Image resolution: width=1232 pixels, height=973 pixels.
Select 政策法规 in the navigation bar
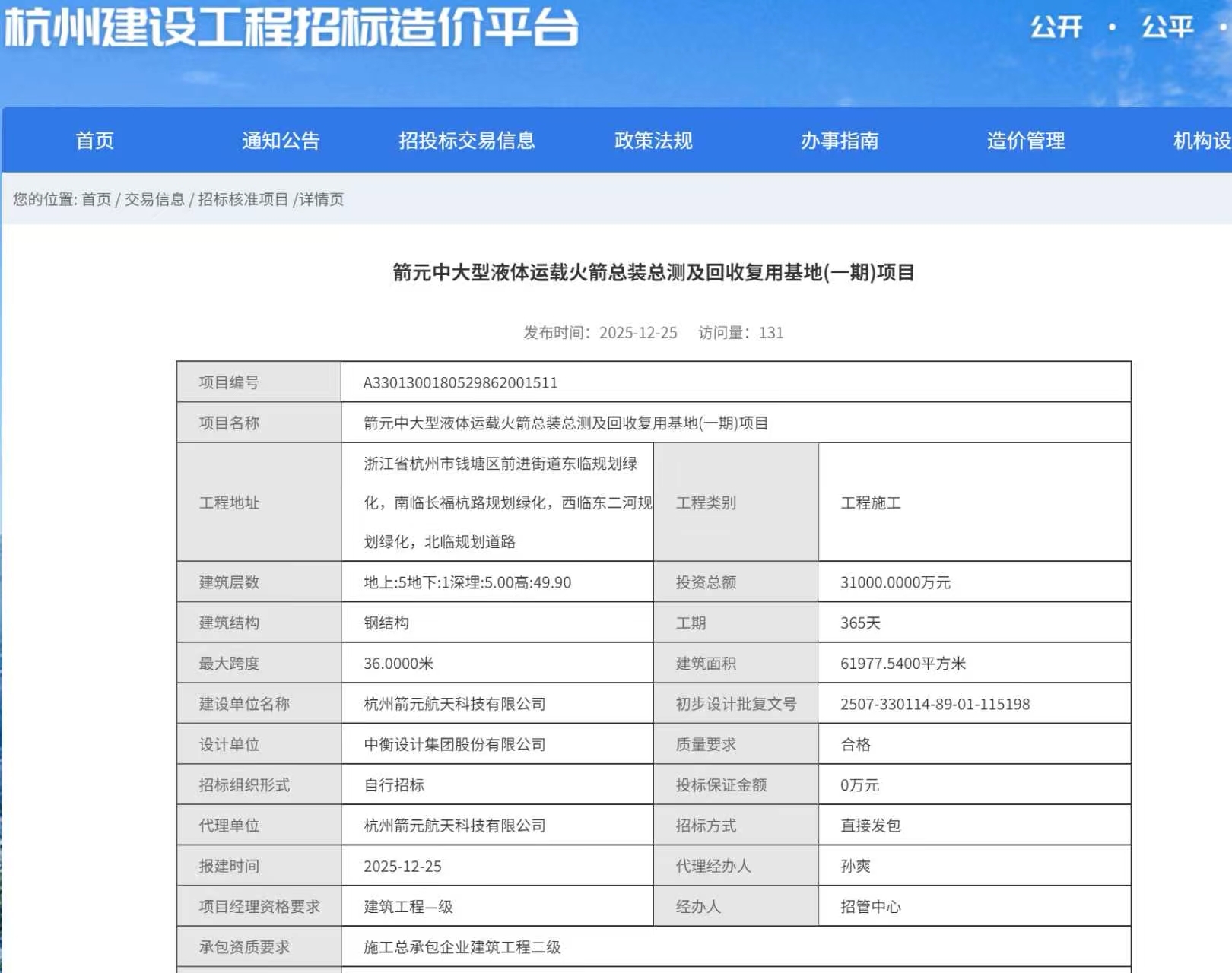pos(653,141)
